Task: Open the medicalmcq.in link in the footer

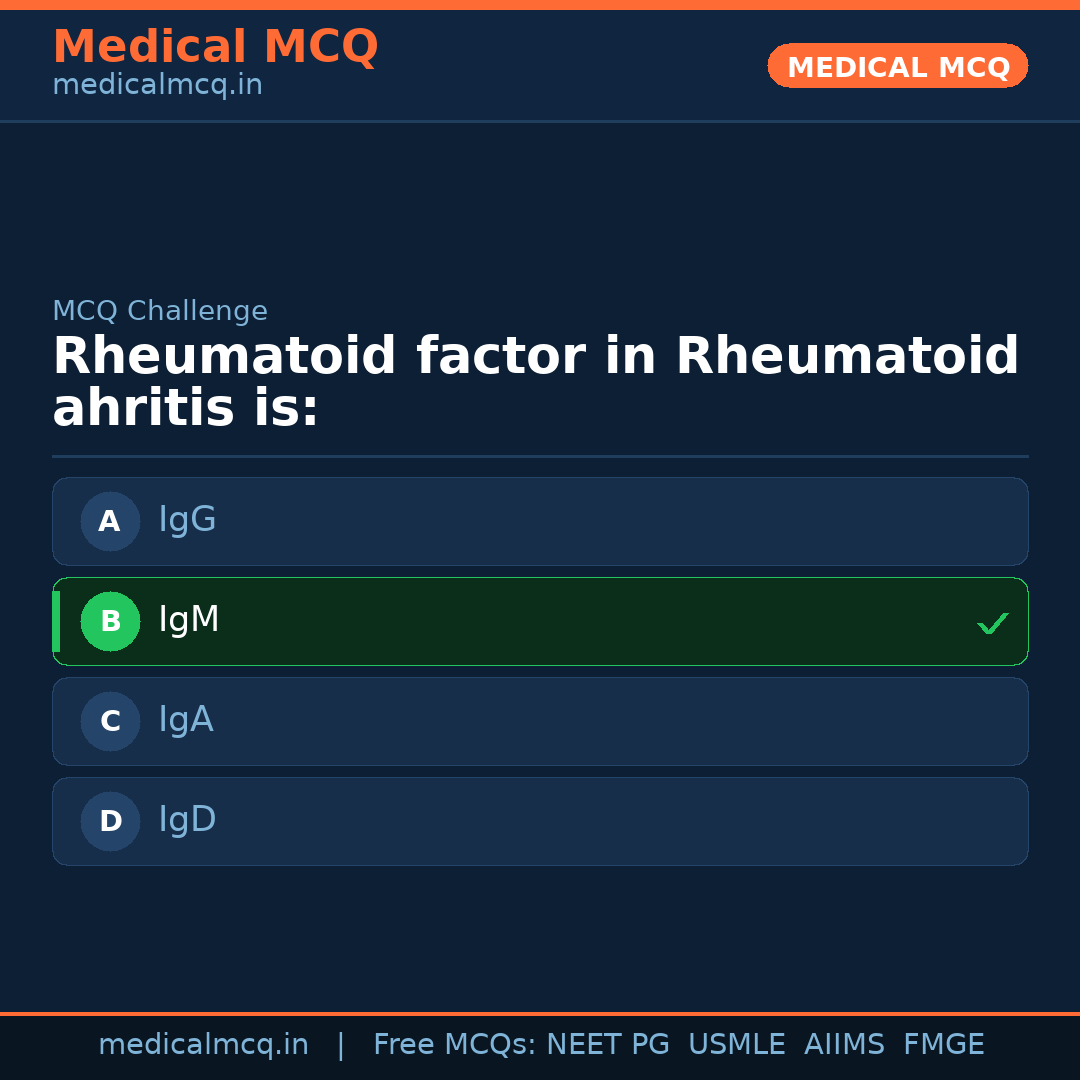Action: [203, 1045]
